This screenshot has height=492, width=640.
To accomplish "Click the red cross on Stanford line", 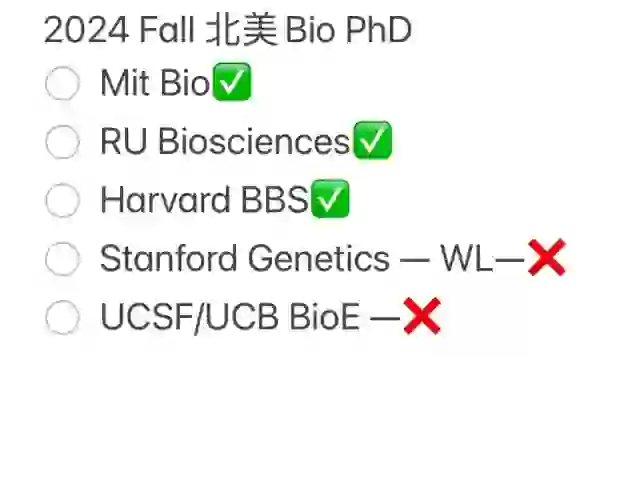I will tap(547, 257).
